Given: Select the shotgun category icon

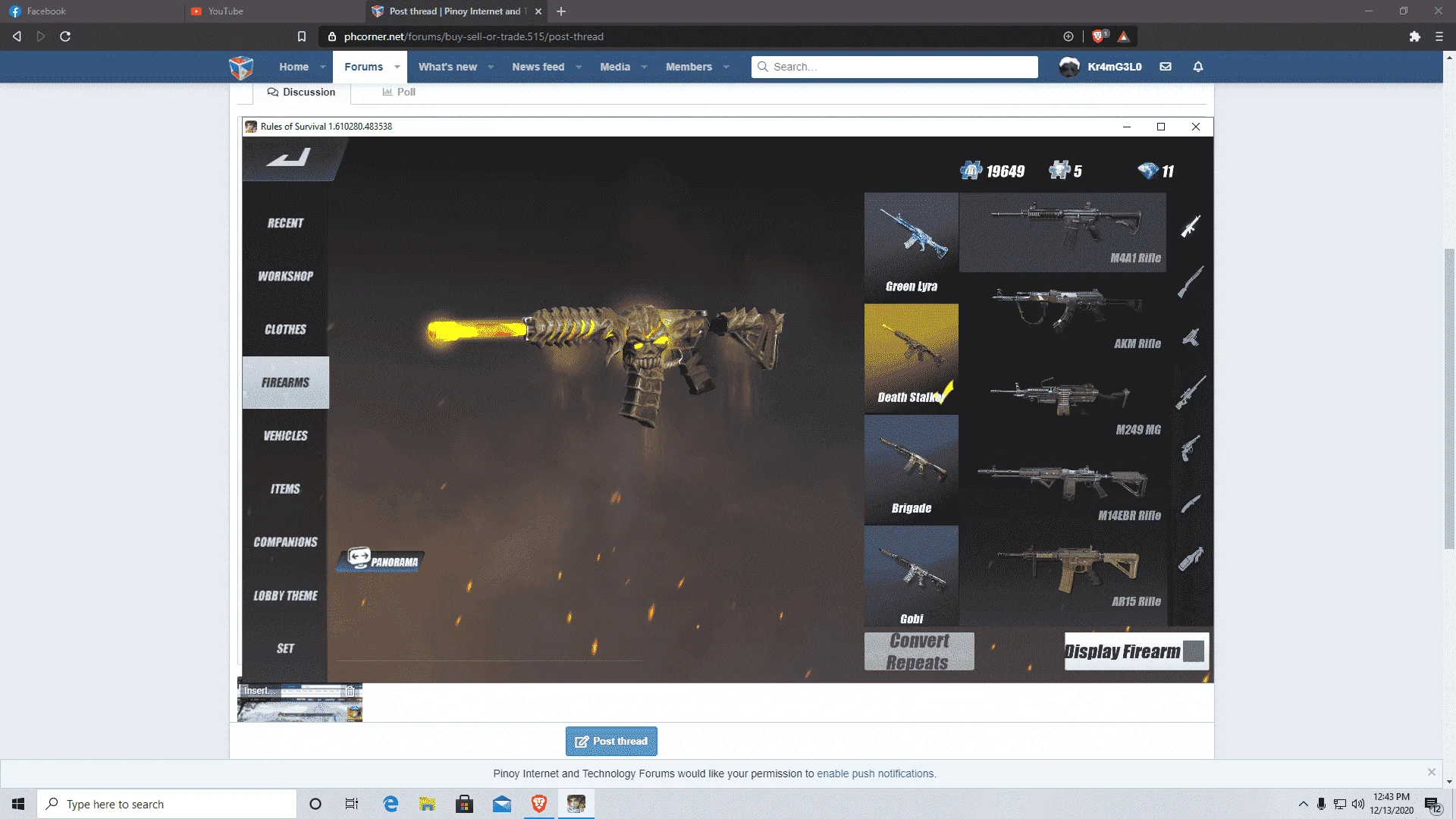Looking at the screenshot, I should click(1191, 282).
